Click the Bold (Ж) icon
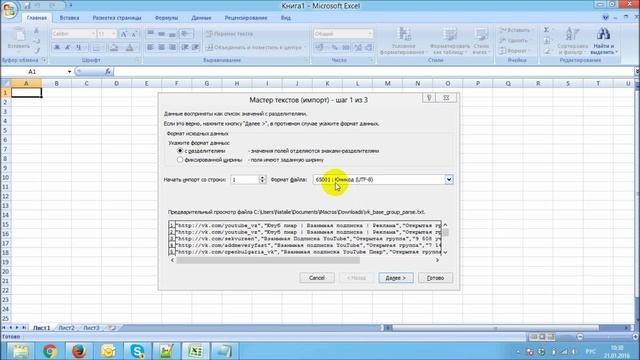 pyautogui.click(x=57, y=47)
